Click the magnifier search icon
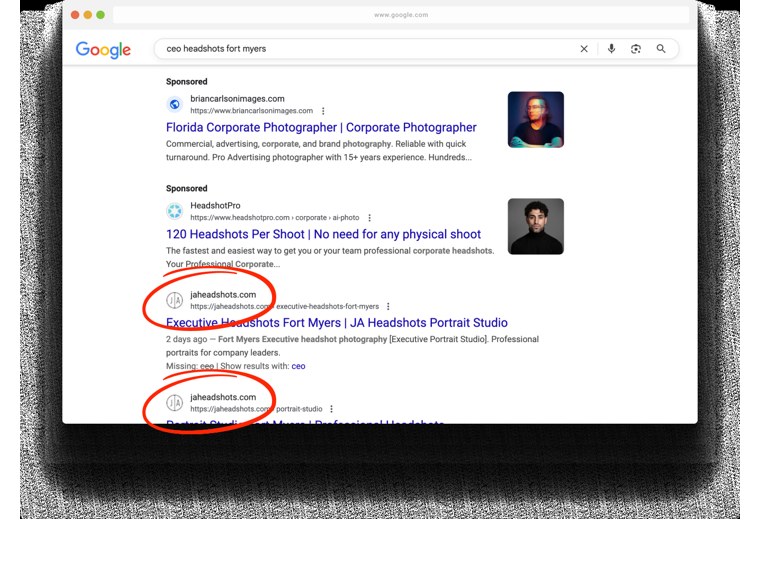 click(661, 48)
